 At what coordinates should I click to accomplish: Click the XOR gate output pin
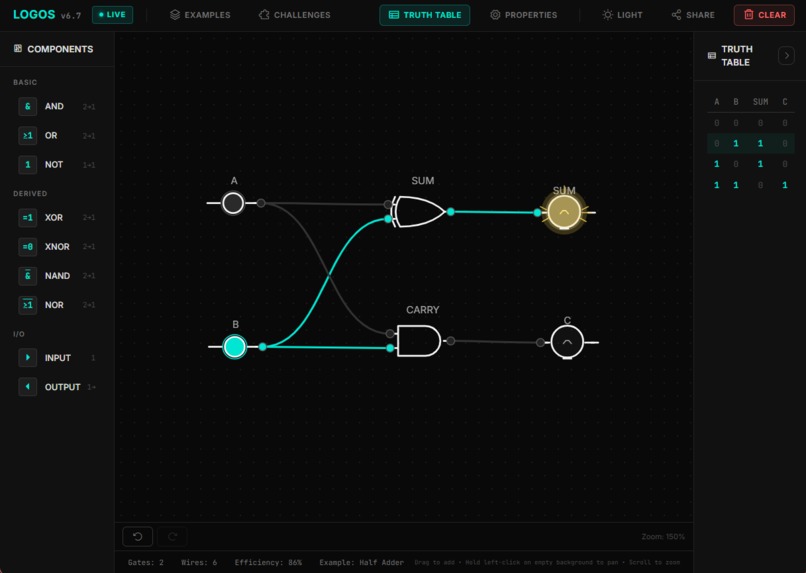(x=451, y=212)
